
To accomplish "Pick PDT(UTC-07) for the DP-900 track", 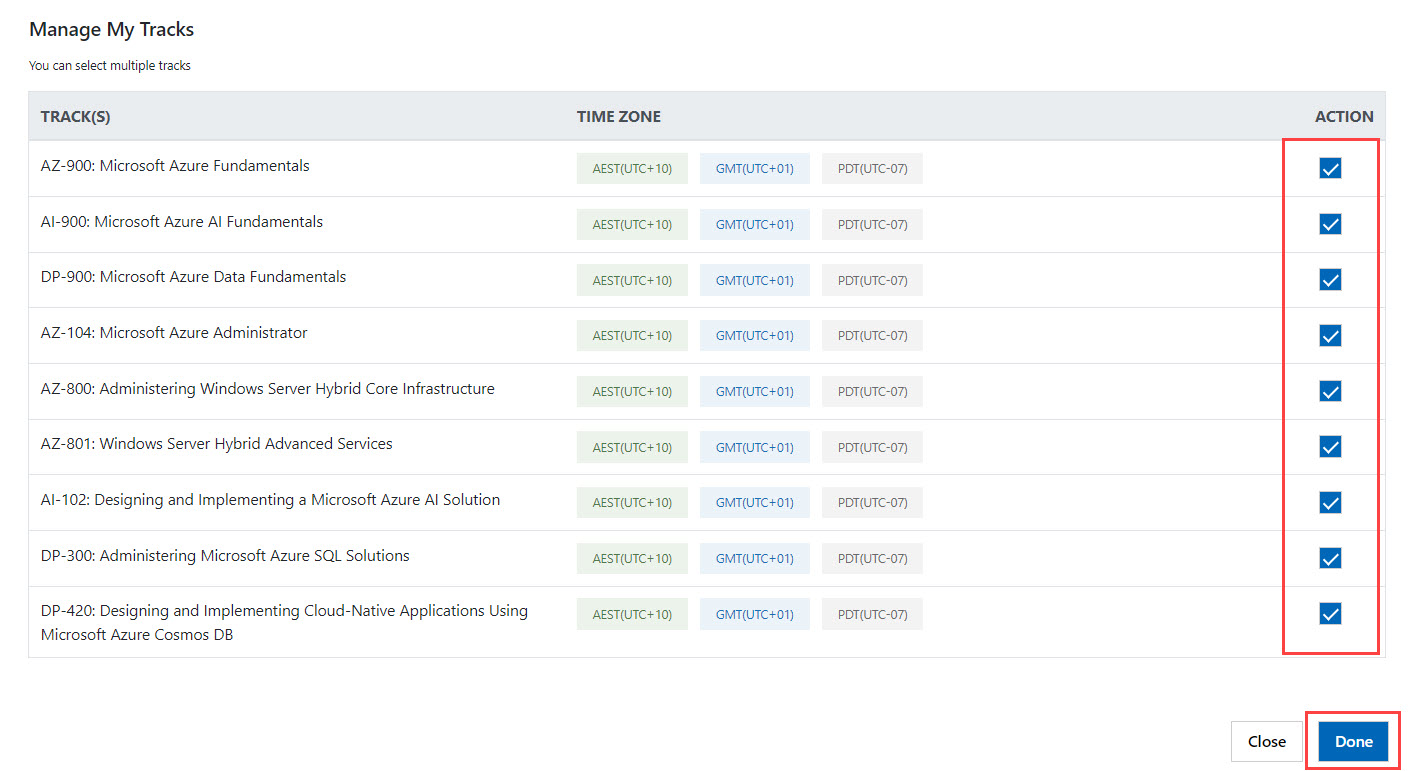I will coord(873,280).
